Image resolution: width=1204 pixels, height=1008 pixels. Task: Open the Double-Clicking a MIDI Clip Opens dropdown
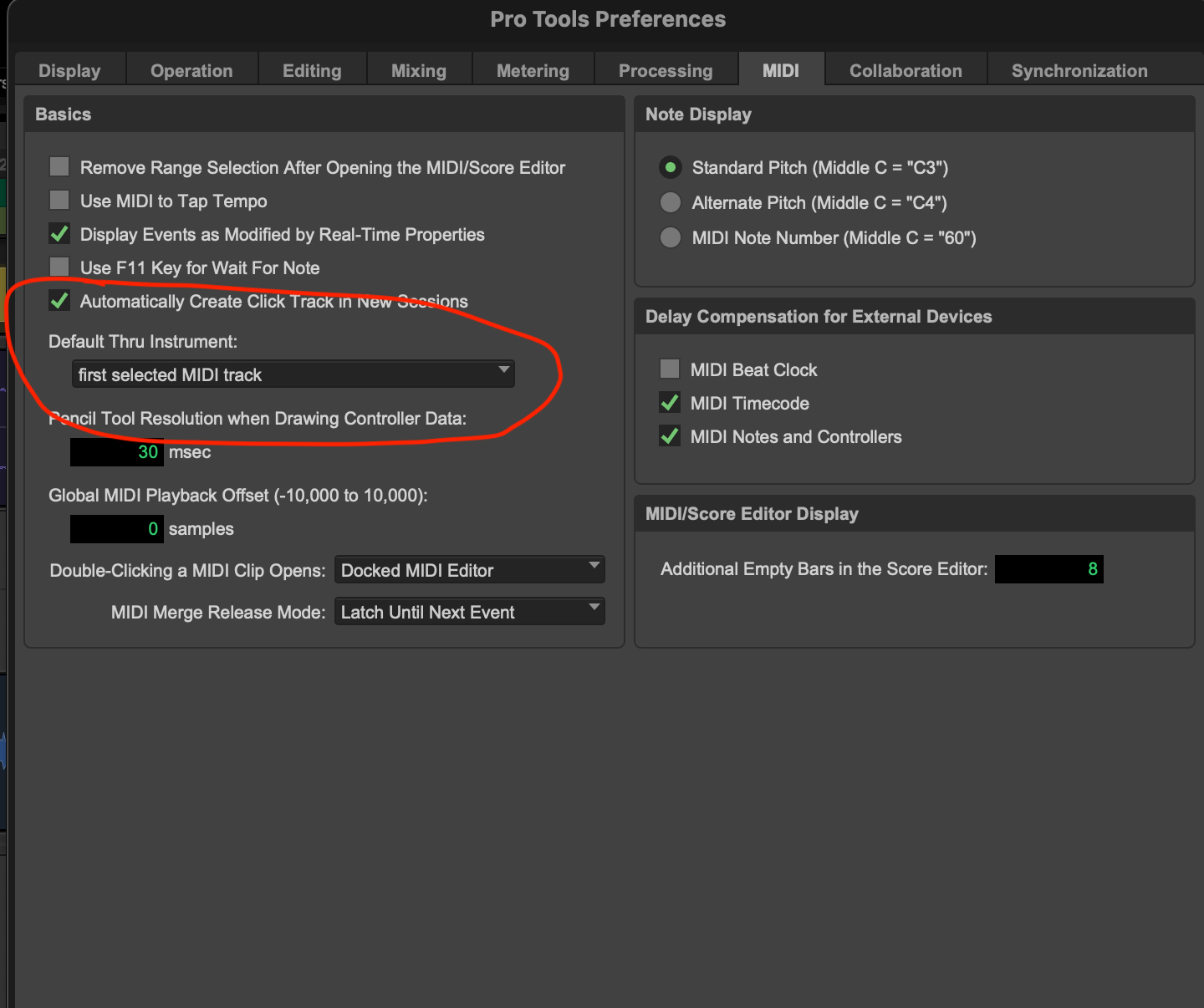point(469,570)
